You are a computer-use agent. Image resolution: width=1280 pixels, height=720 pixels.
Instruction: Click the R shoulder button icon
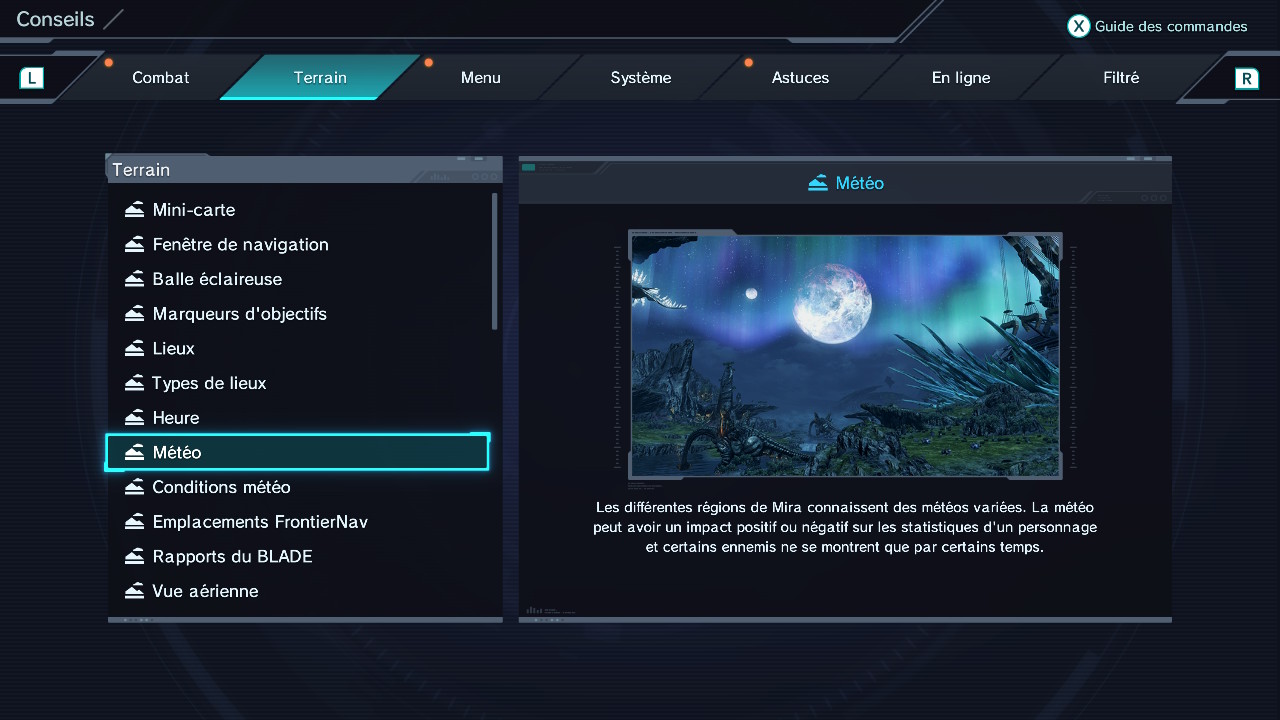pos(1246,78)
